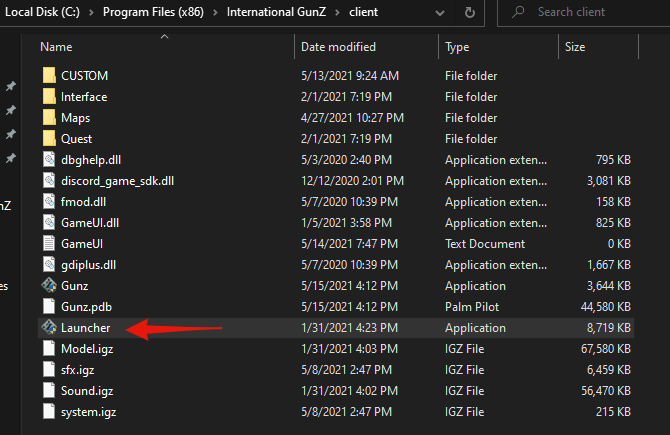
Task: Navigate to Local Disk (C:) breadcrumb
Action: [41, 12]
